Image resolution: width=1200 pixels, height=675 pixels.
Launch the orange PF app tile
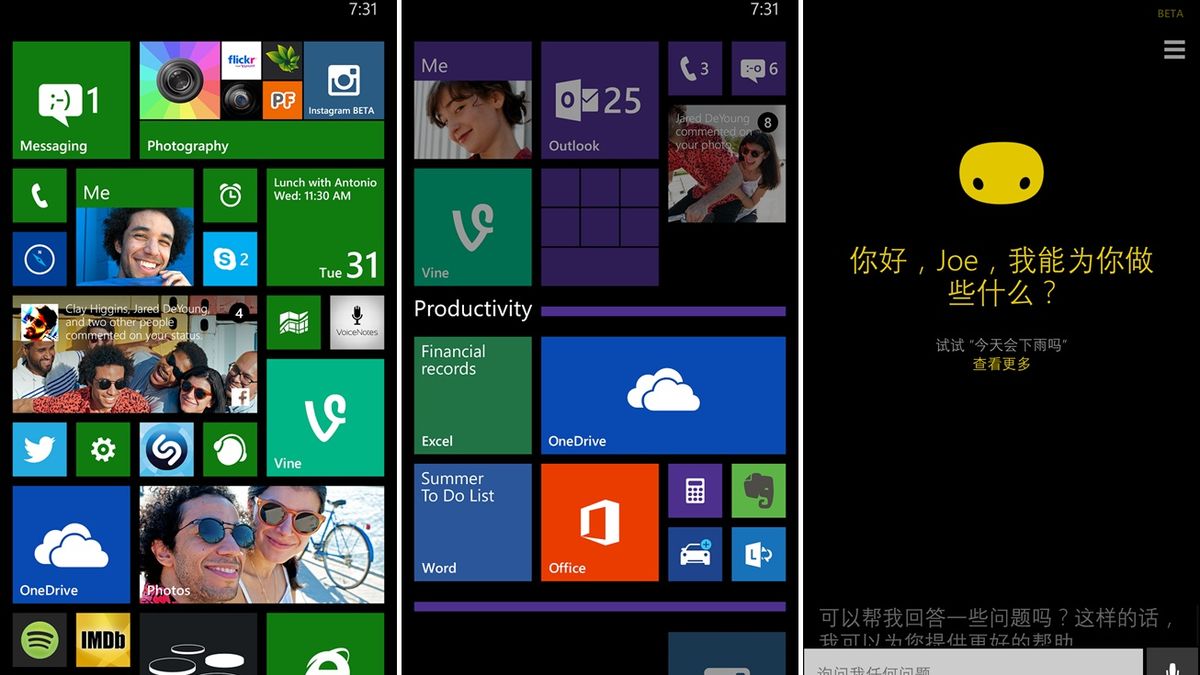[283, 100]
